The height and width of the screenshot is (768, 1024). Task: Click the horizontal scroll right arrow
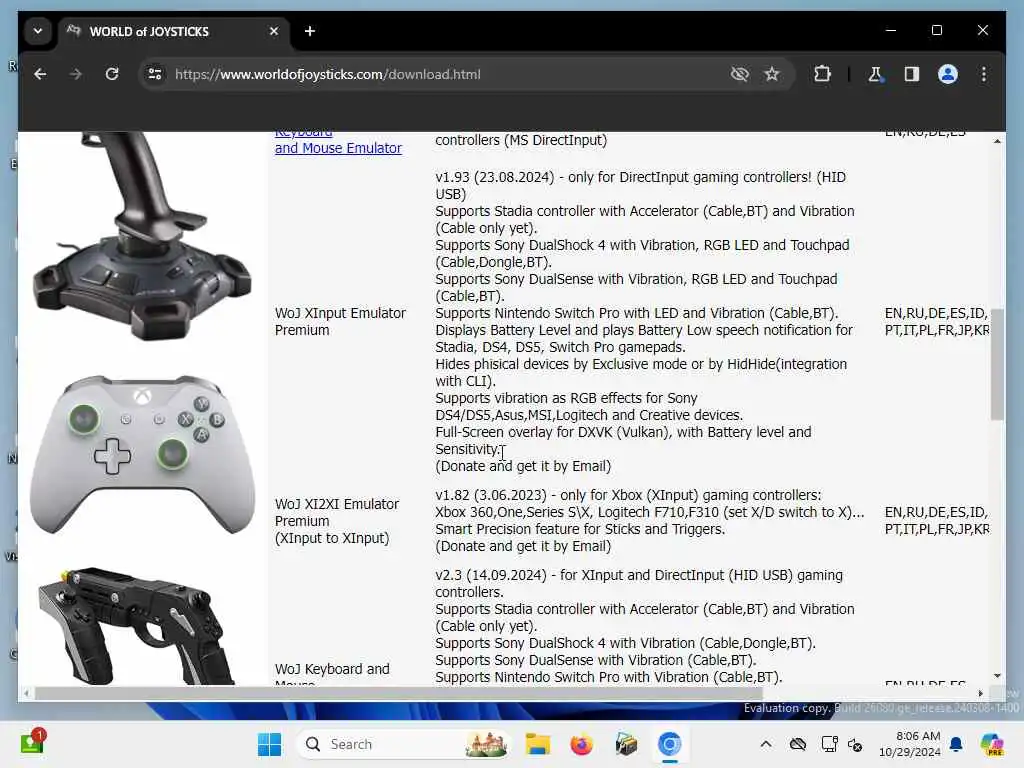(980, 693)
